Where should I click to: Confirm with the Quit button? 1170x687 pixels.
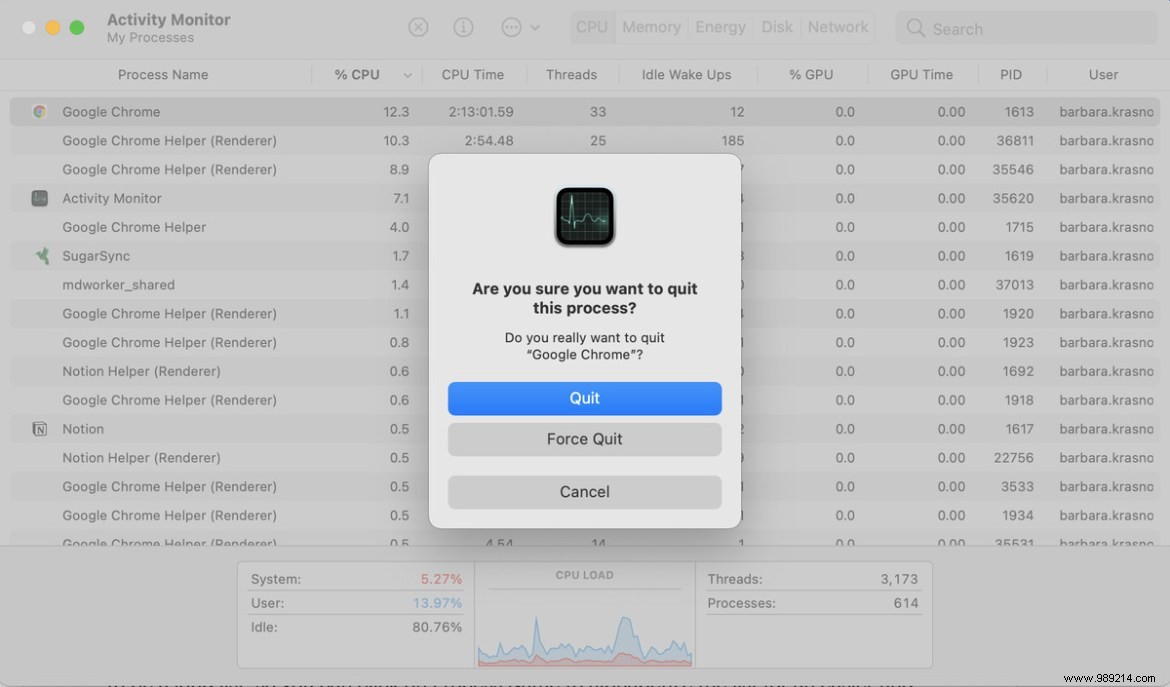click(584, 398)
